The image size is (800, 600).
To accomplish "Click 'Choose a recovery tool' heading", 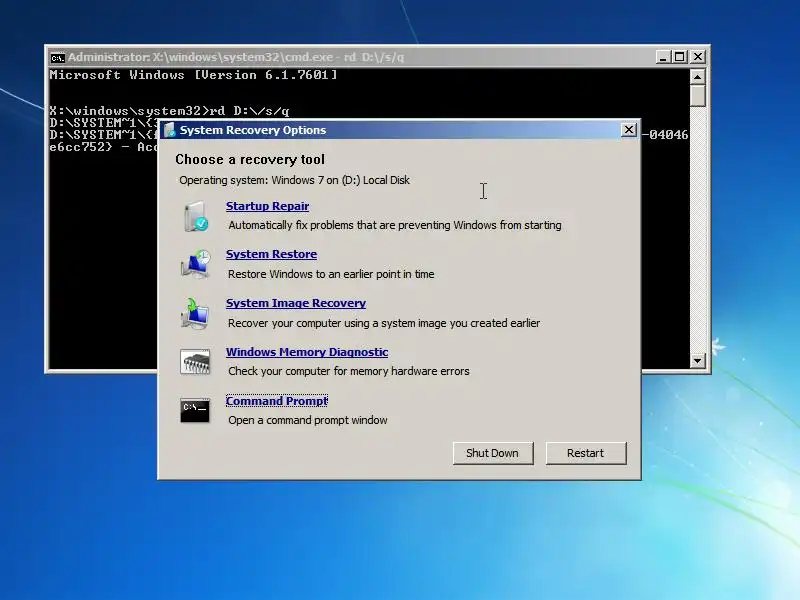I will (x=250, y=160).
